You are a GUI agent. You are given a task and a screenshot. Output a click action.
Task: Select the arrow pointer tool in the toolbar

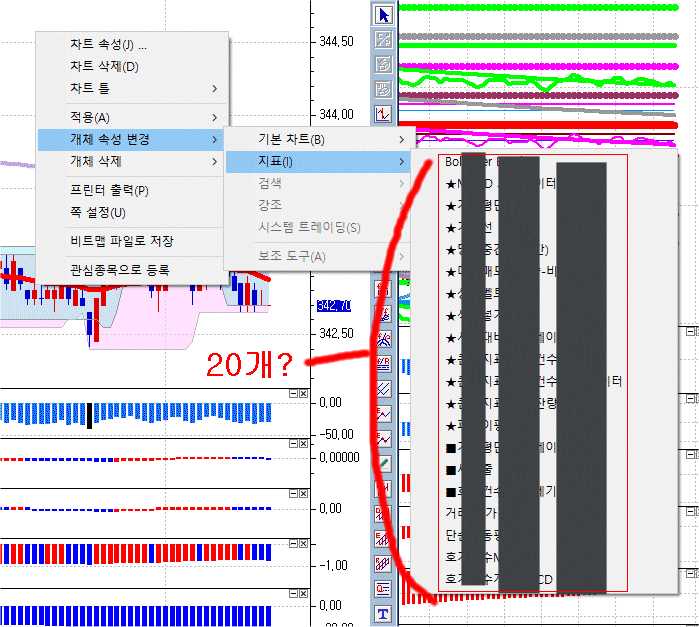(x=383, y=14)
